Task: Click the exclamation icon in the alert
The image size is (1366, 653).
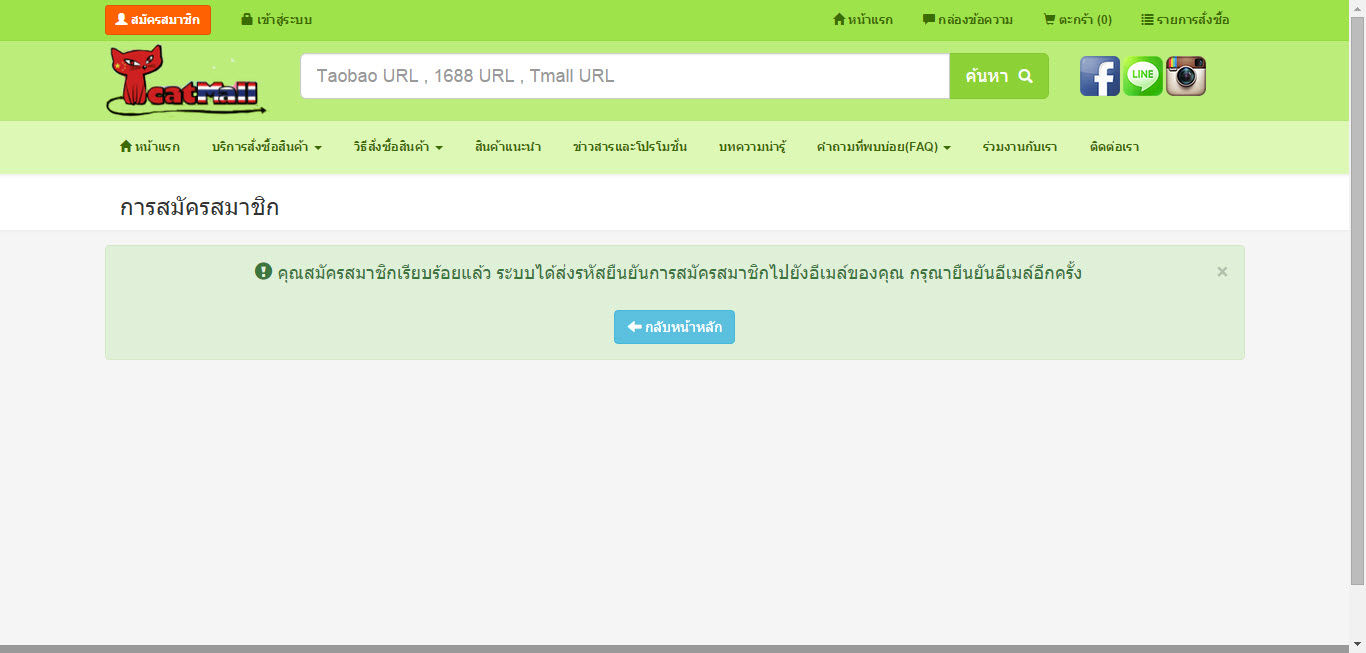Action: [x=264, y=271]
